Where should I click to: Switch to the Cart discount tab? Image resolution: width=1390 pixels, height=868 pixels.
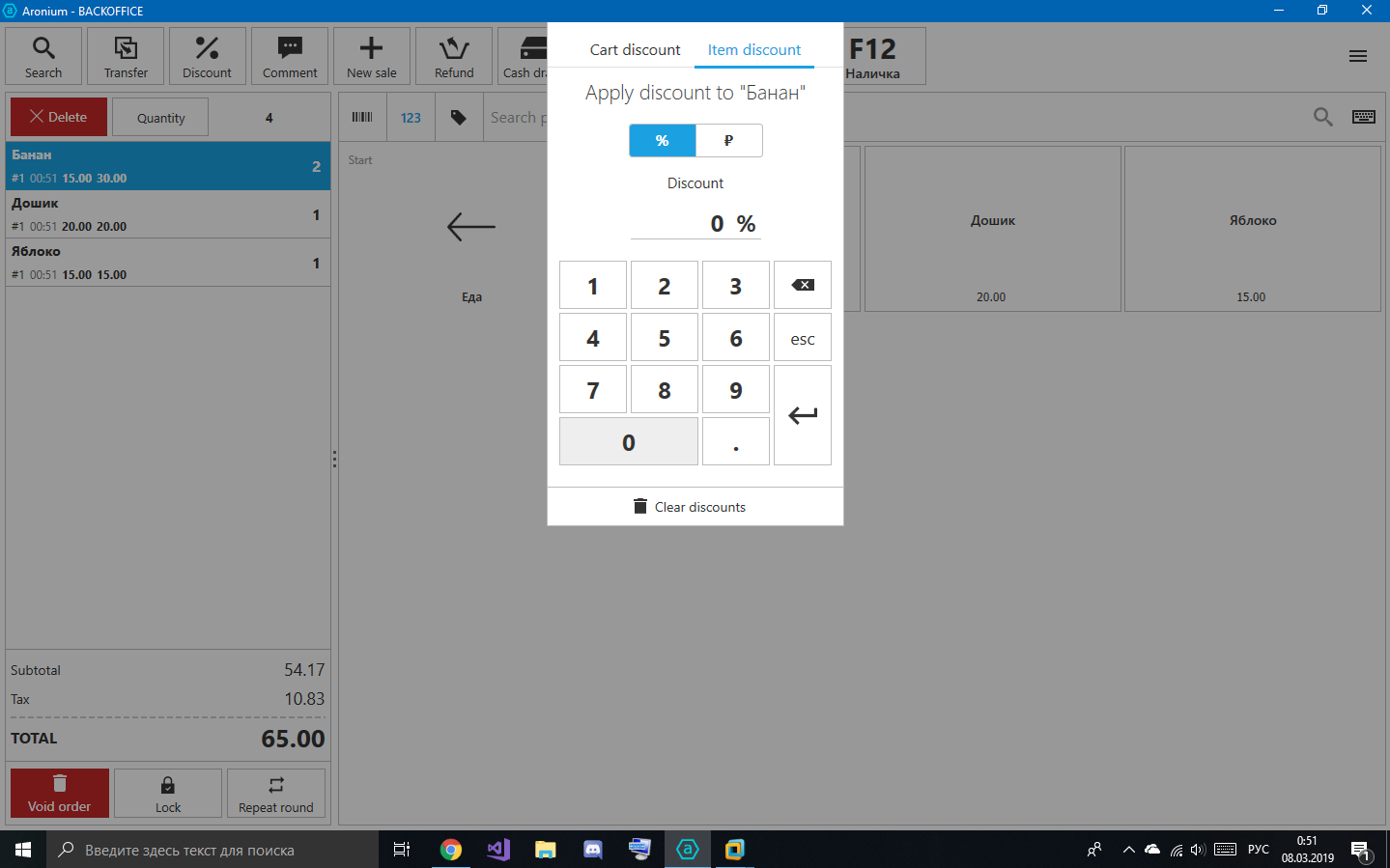pos(635,50)
